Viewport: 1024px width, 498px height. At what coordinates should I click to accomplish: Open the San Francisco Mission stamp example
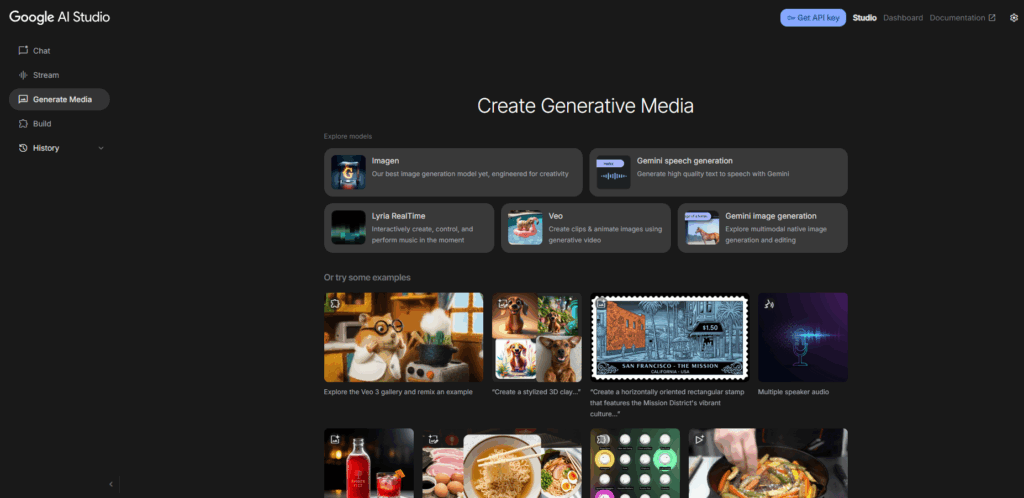coord(670,337)
